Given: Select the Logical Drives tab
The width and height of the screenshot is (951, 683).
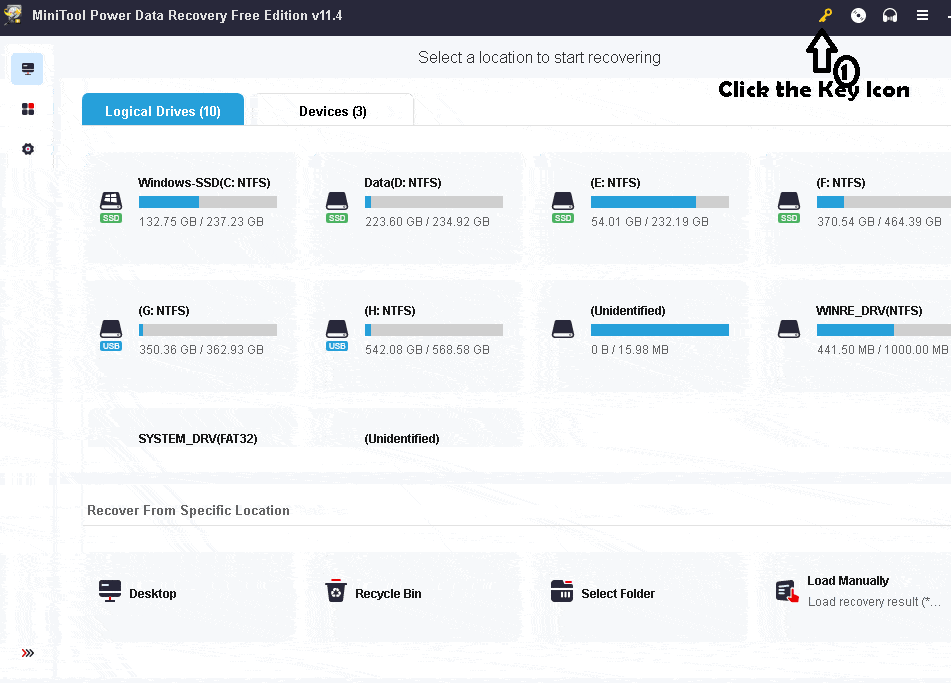Looking at the screenshot, I should 162,109.
